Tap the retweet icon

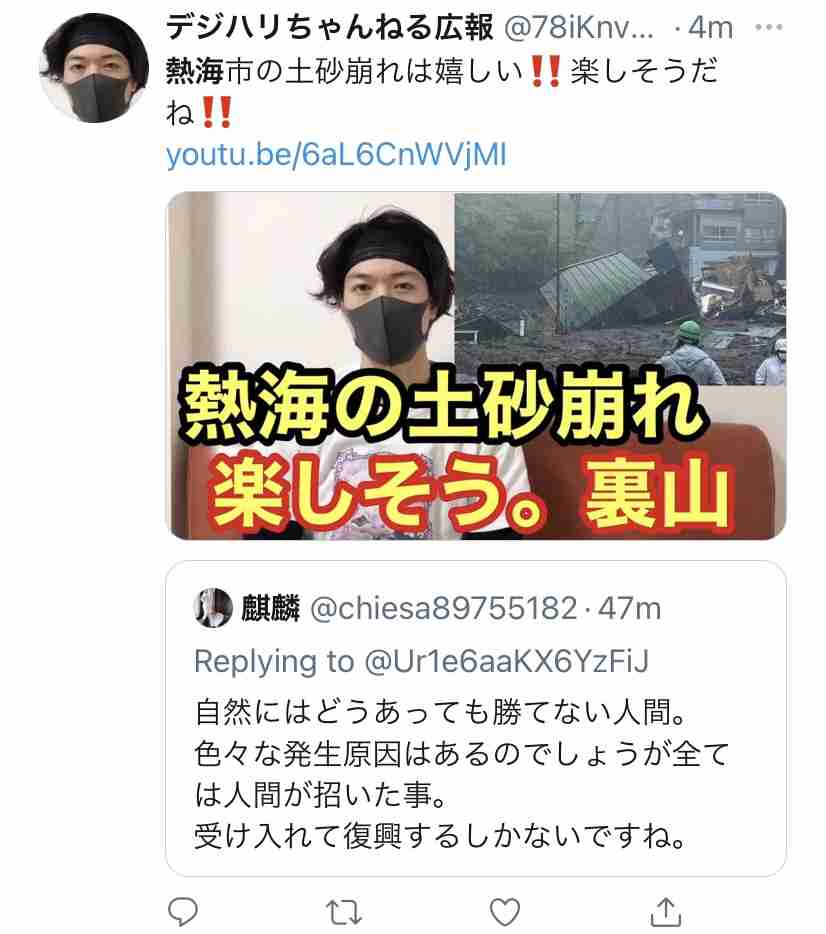[344, 912]
